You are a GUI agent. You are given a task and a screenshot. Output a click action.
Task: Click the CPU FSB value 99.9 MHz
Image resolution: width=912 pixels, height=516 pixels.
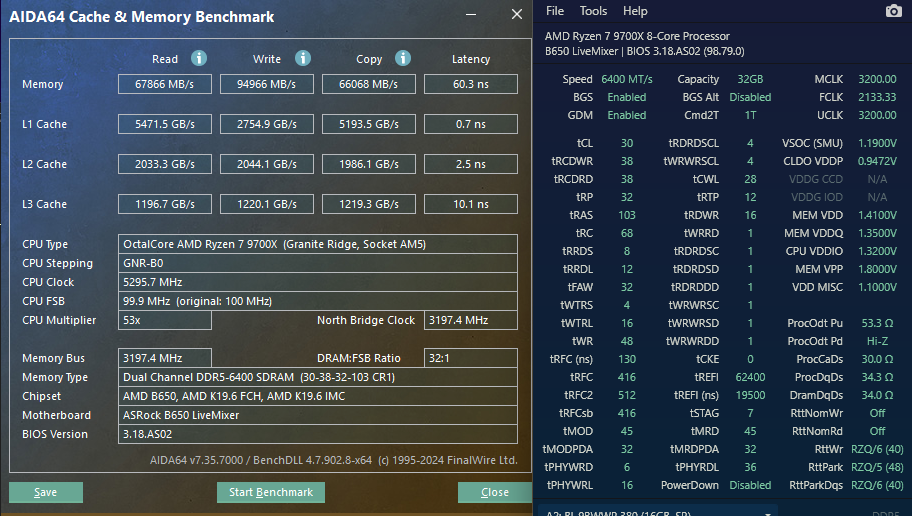click(x=318, y=301)
